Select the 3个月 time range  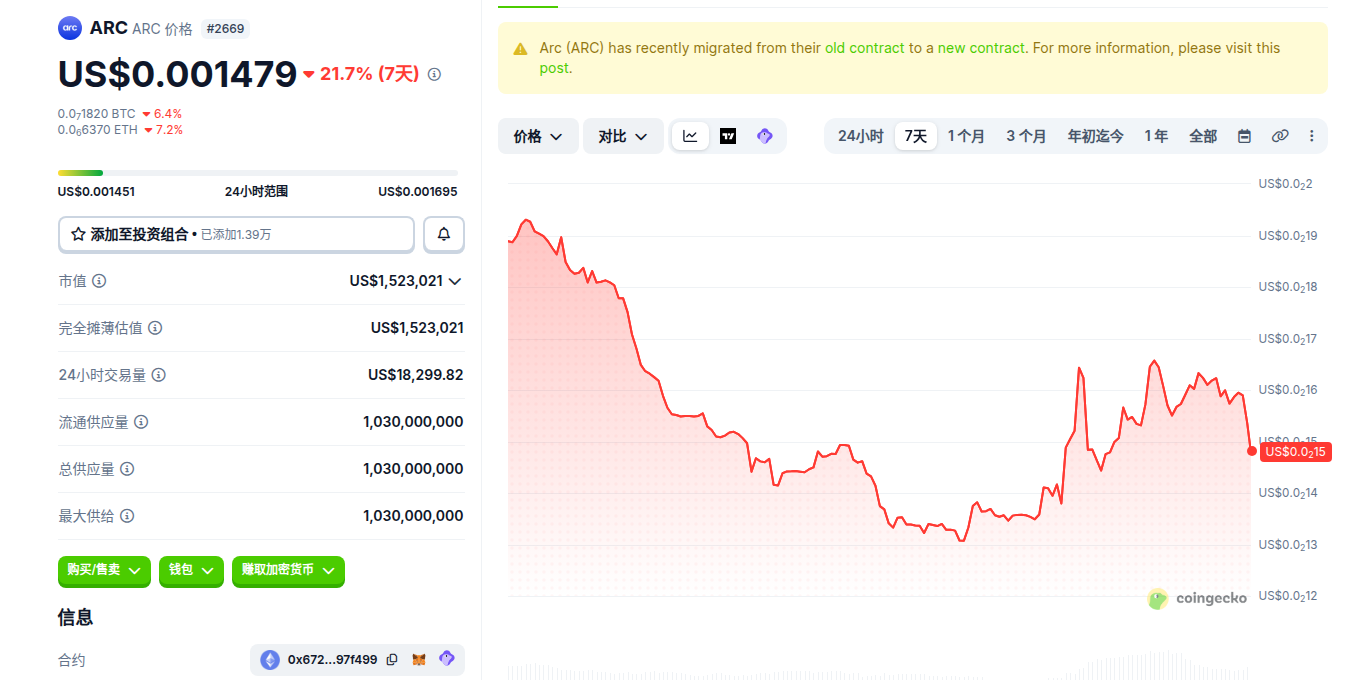click(x=1026, y=136)
